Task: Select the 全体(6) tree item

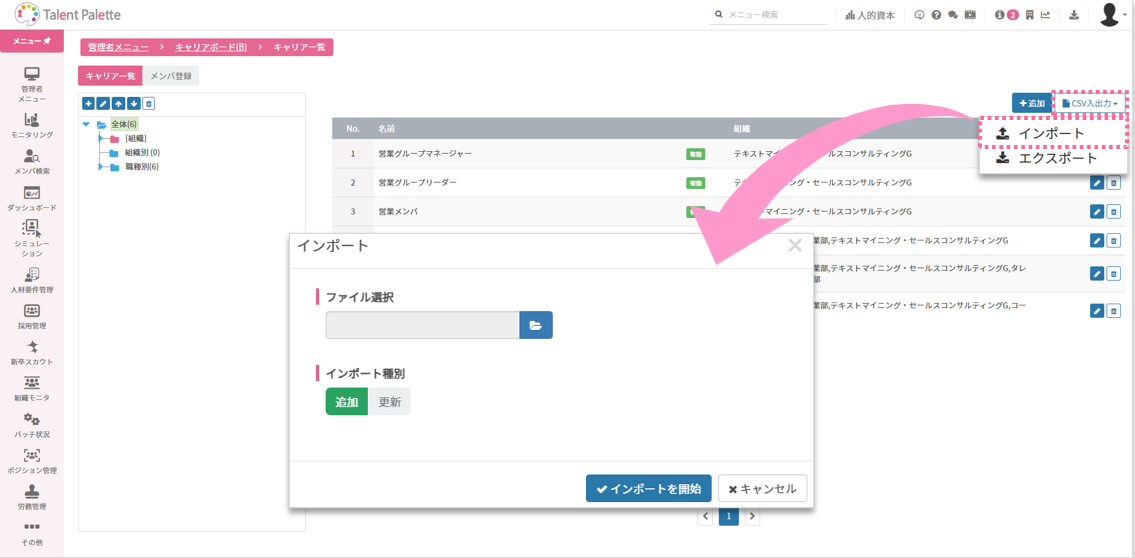Action: [x=124, y=124]
